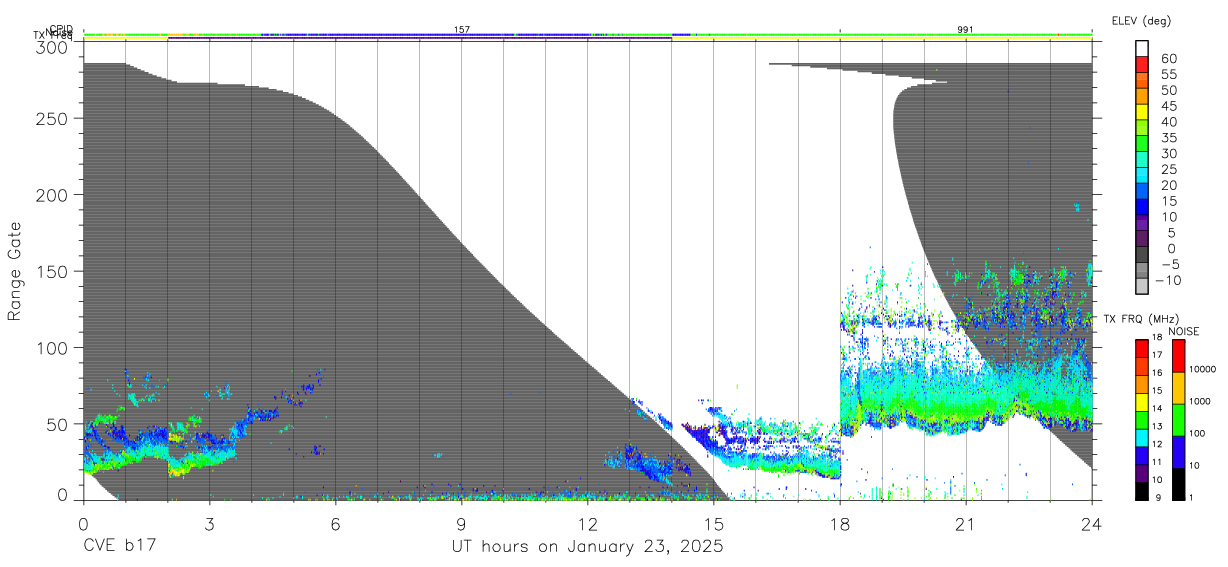This screenshot has height=567, width=1228.
Task: Click the 'ELEV (deg)' colorbar title
Action: pyautogui.click(x=1141, y=21)
